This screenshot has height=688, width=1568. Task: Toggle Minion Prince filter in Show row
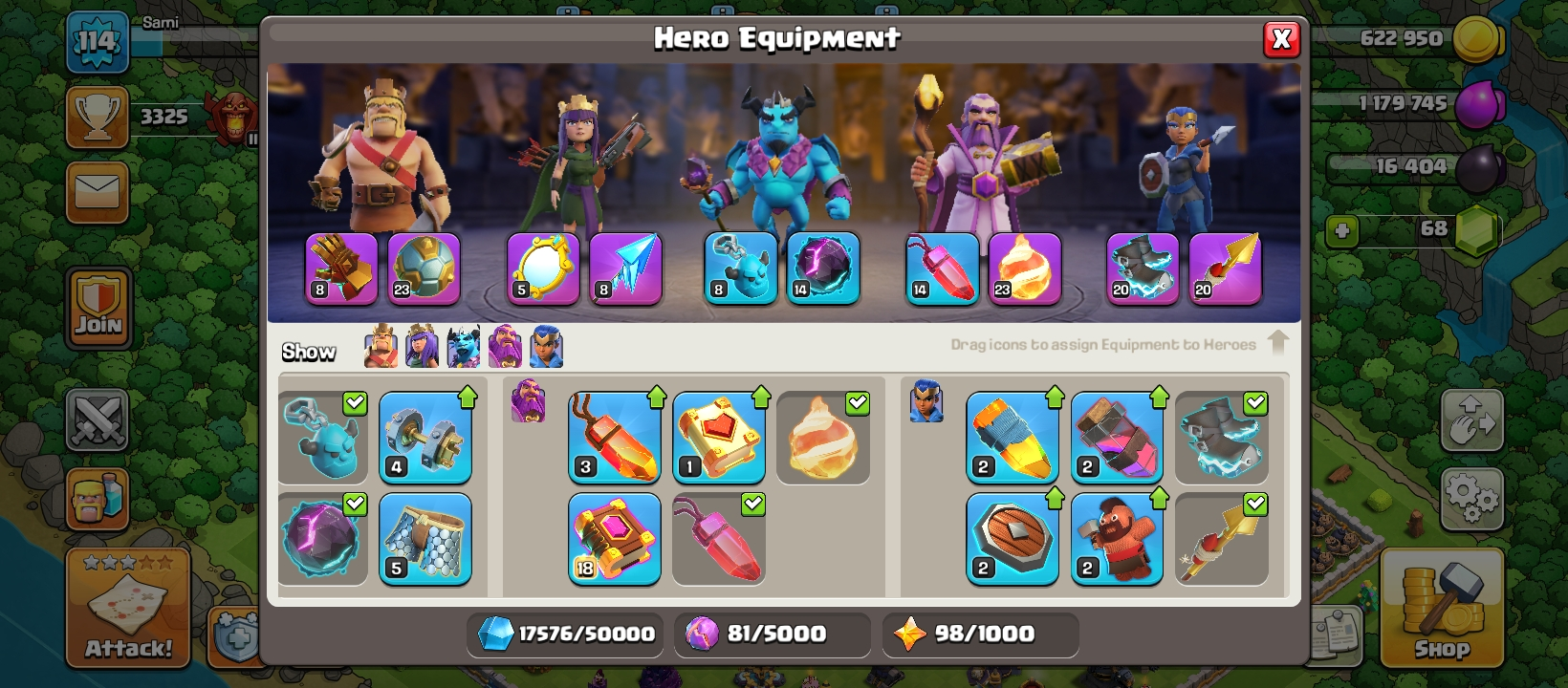tap(463, 346)
